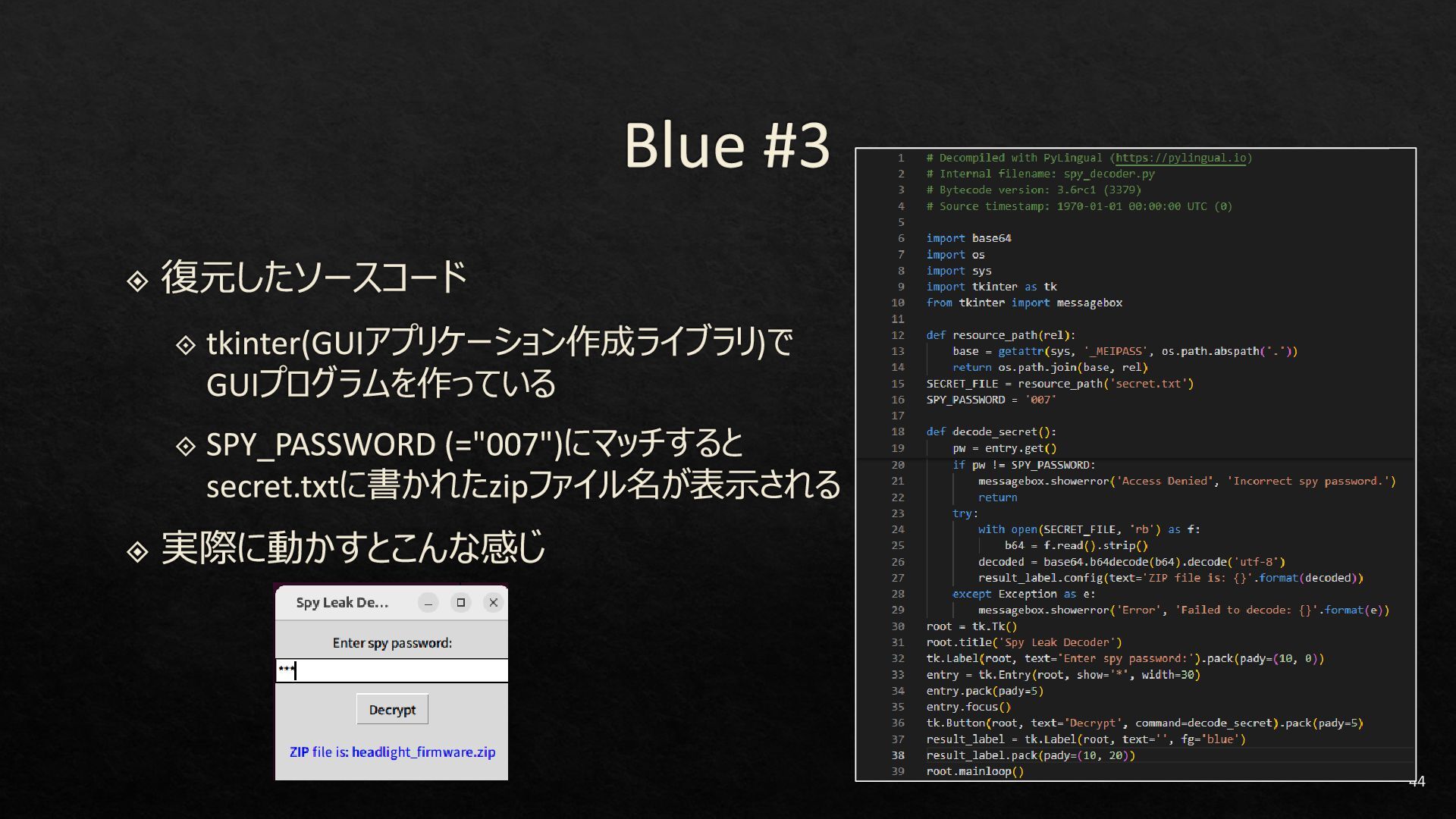Click the Spy Leak De... window title

tap(342, 603)
